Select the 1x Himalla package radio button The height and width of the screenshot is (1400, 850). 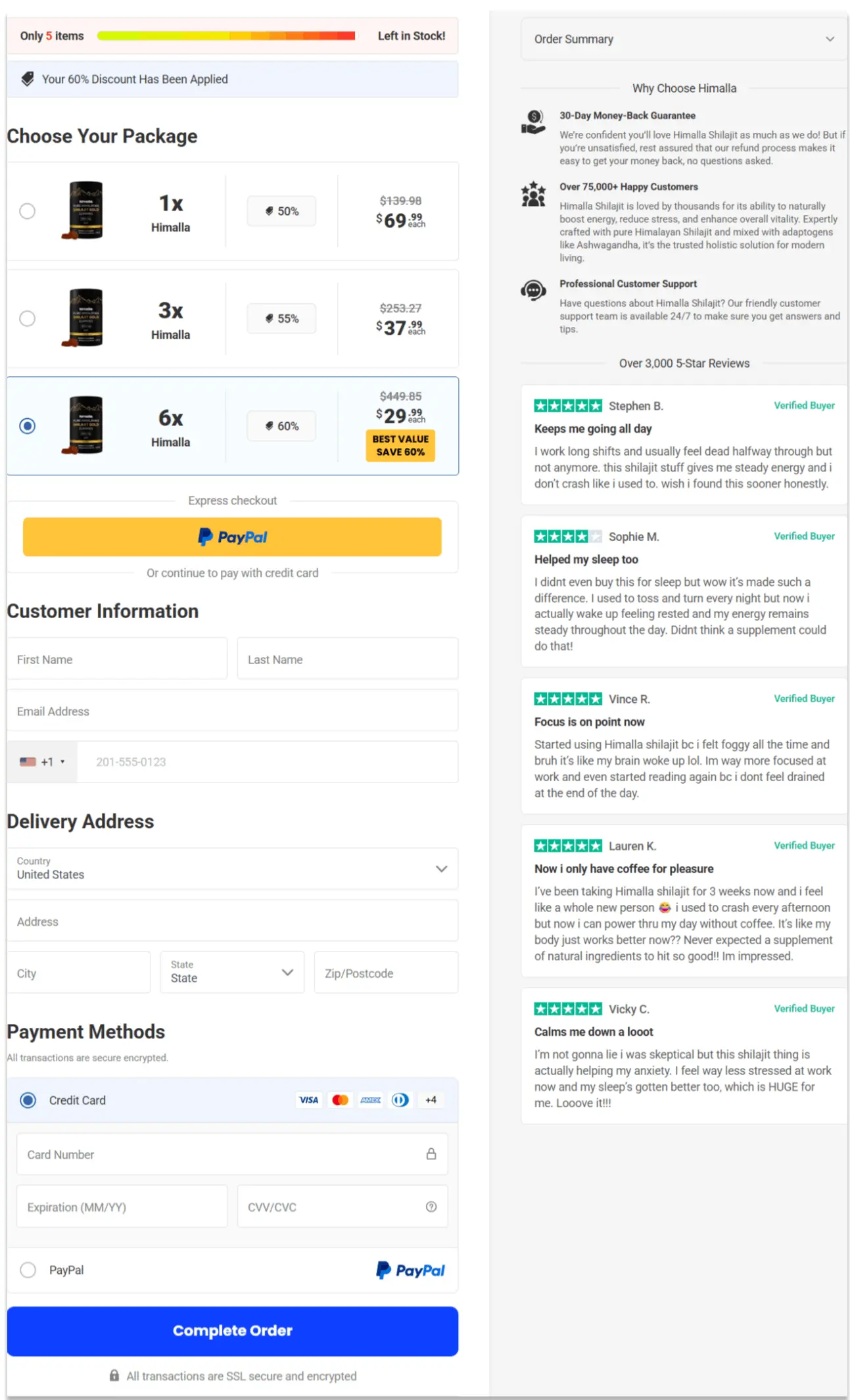point(28,211)
